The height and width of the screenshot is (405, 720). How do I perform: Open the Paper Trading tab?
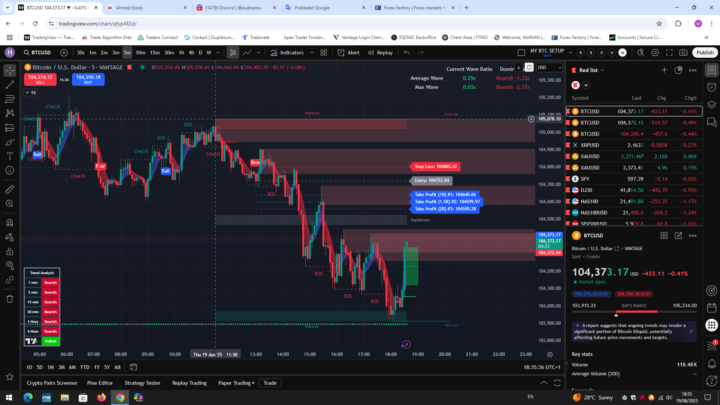pyautogui.click(x=234, y=383)
